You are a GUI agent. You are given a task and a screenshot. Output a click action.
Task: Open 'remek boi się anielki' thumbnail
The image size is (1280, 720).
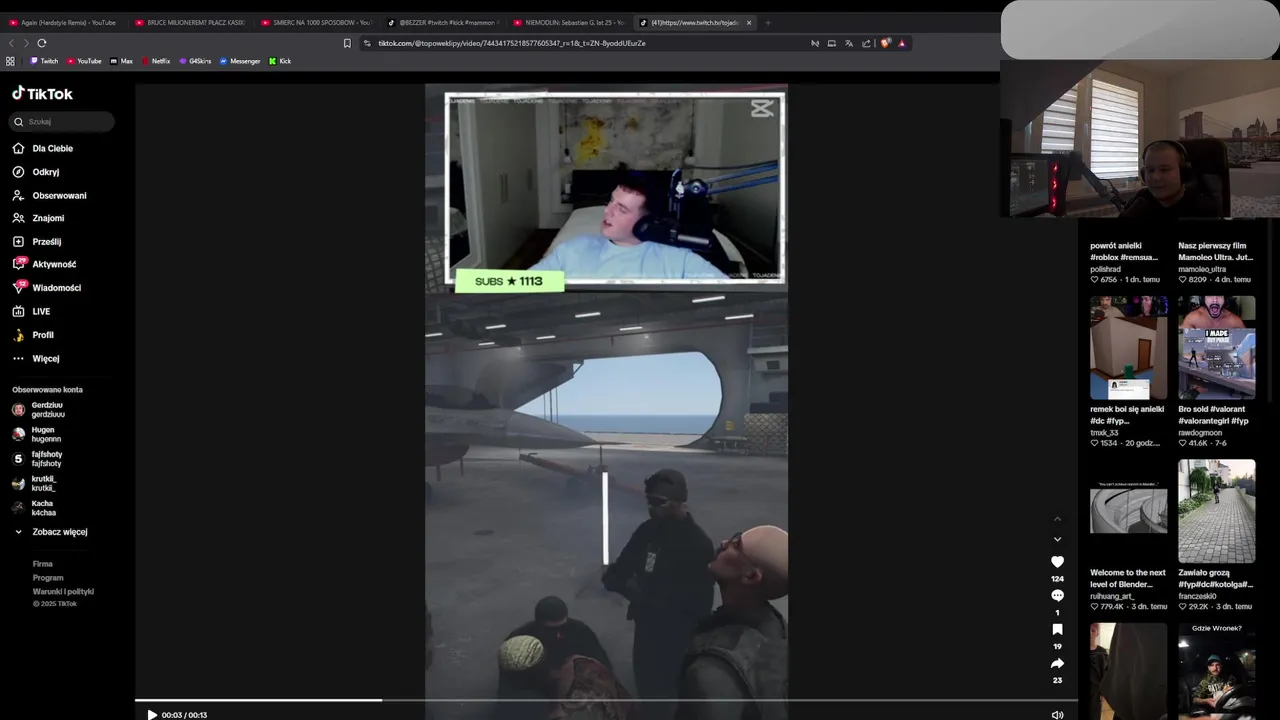pyautogui.click(x=1128, y=348)
